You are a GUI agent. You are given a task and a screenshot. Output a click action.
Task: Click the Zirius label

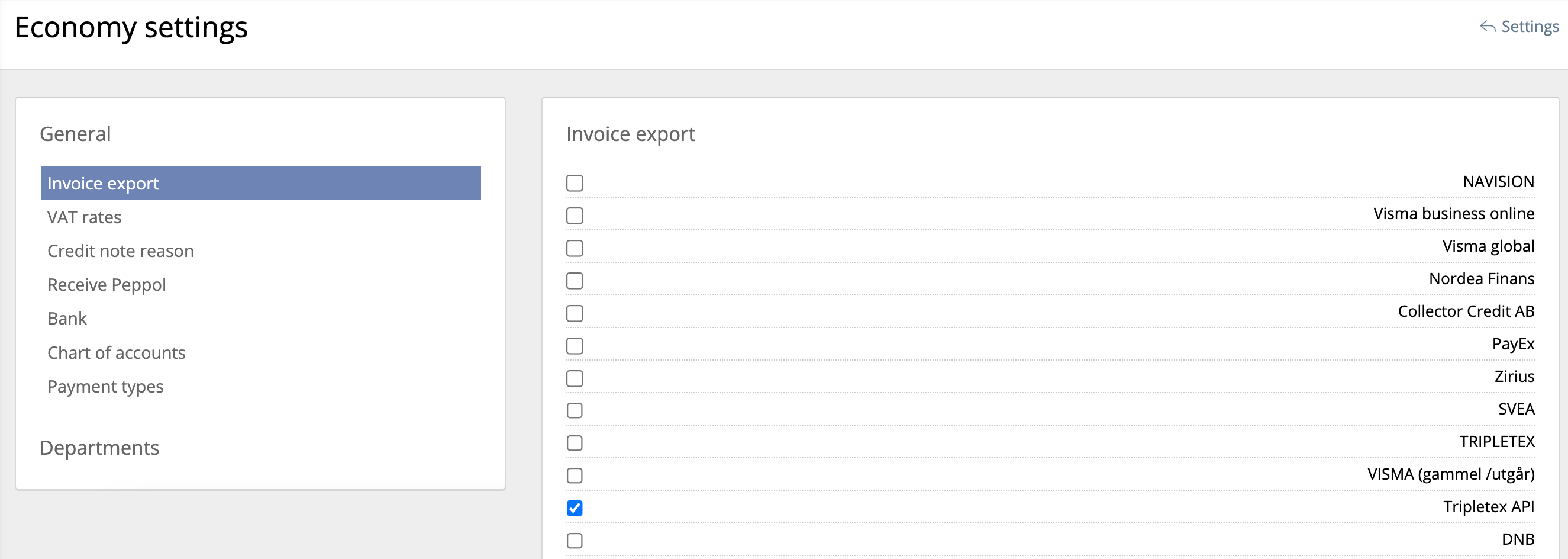[1514, 377]
